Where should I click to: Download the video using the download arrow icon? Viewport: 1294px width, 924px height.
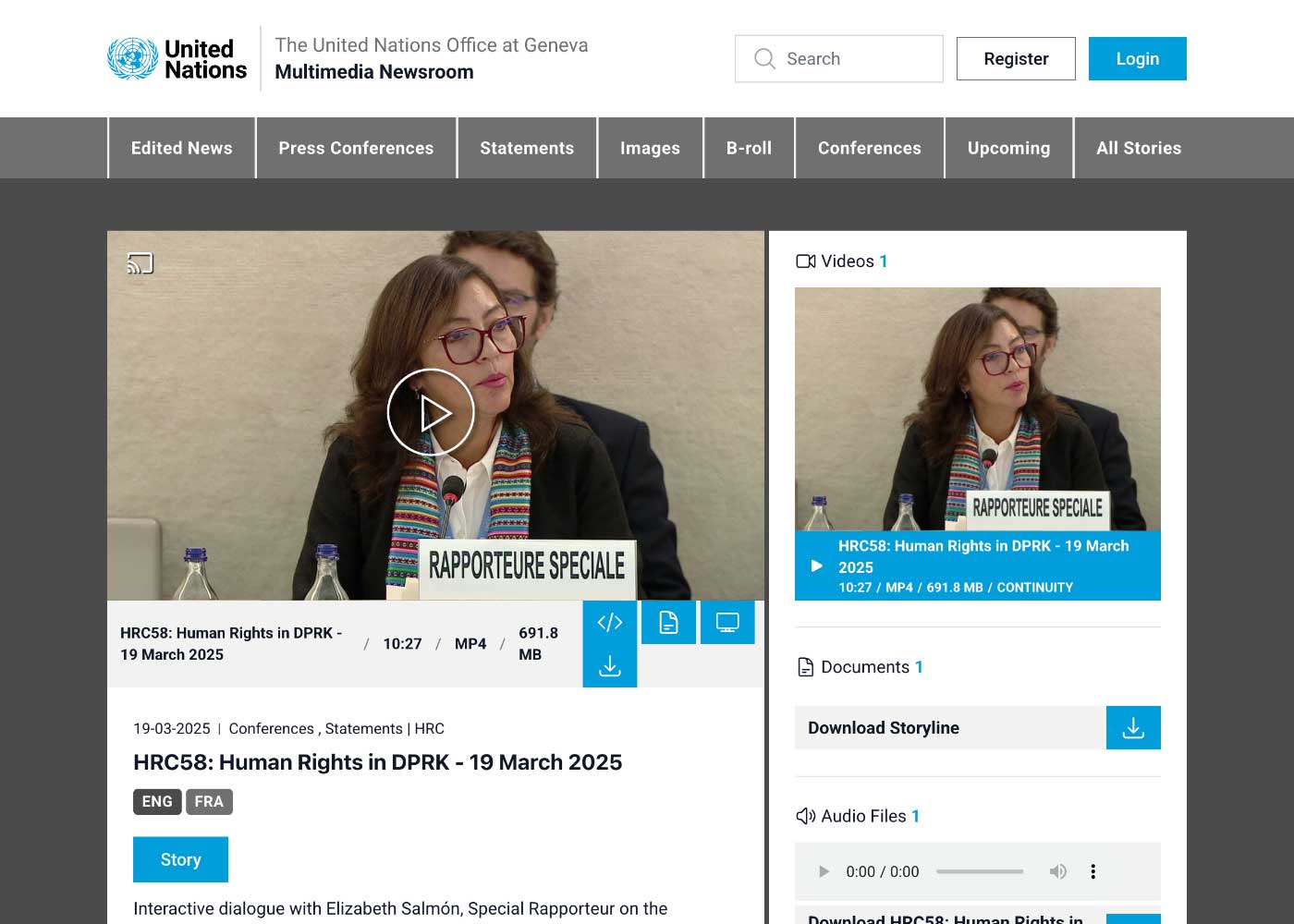[x=610, y=666]
